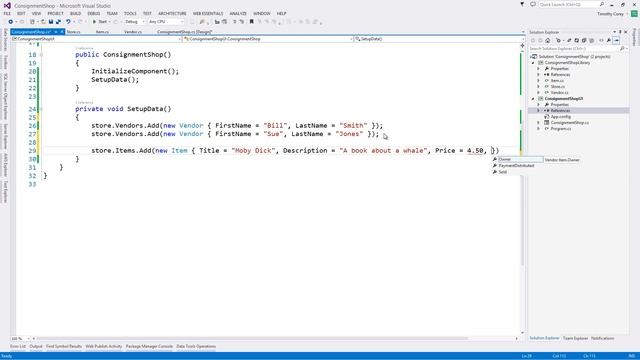Open the VIEW menu
Image resolution: width=640 pixels, height=360 pixels.
tap(36, 13)
